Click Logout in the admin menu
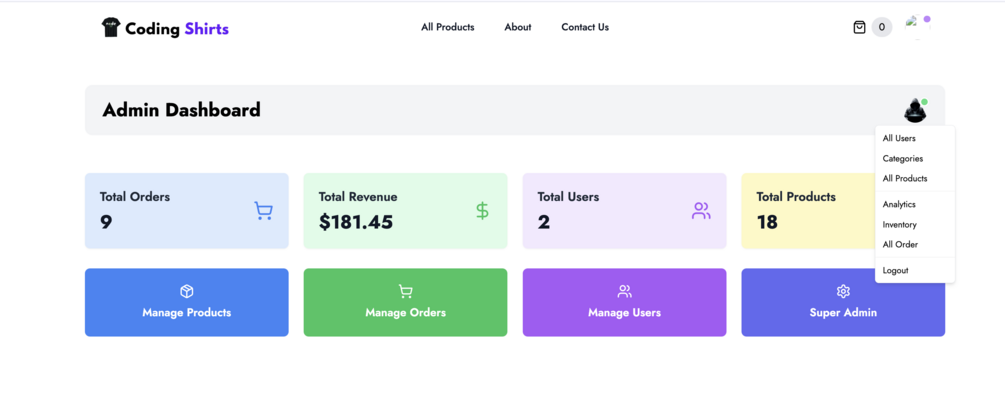 [896, 270]
